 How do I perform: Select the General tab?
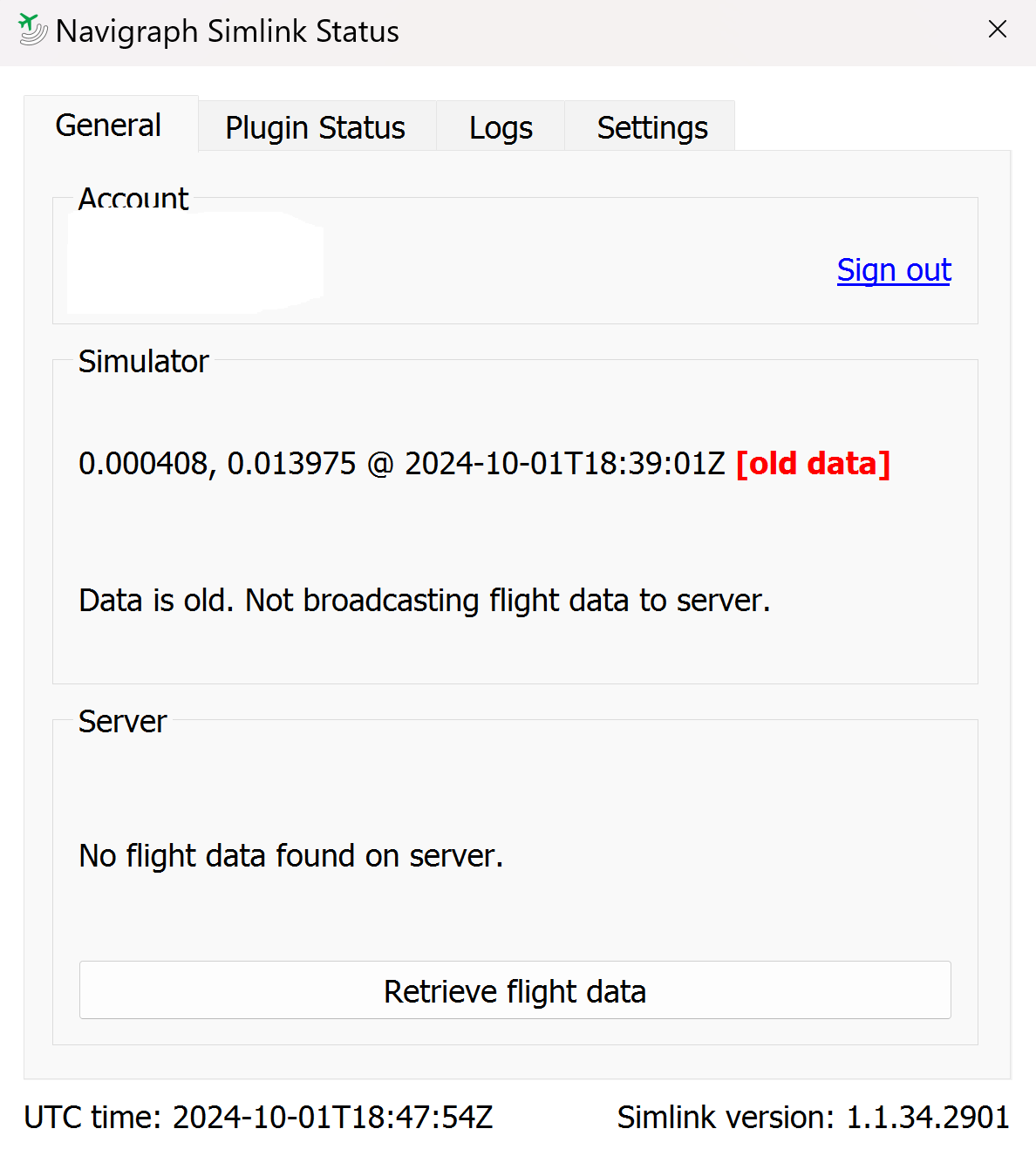point(107,125)
